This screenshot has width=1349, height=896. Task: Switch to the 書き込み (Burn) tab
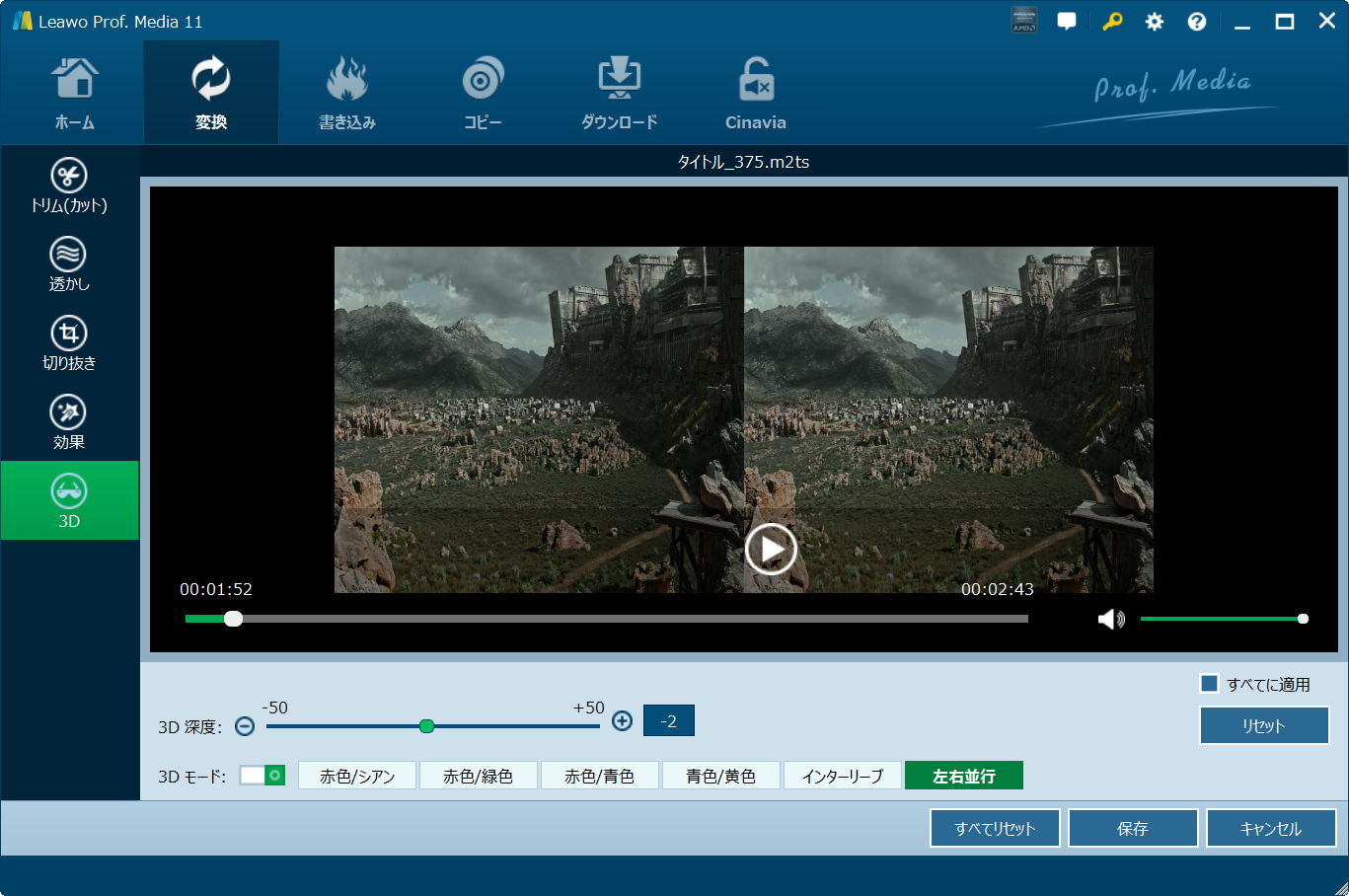point(346,94)
